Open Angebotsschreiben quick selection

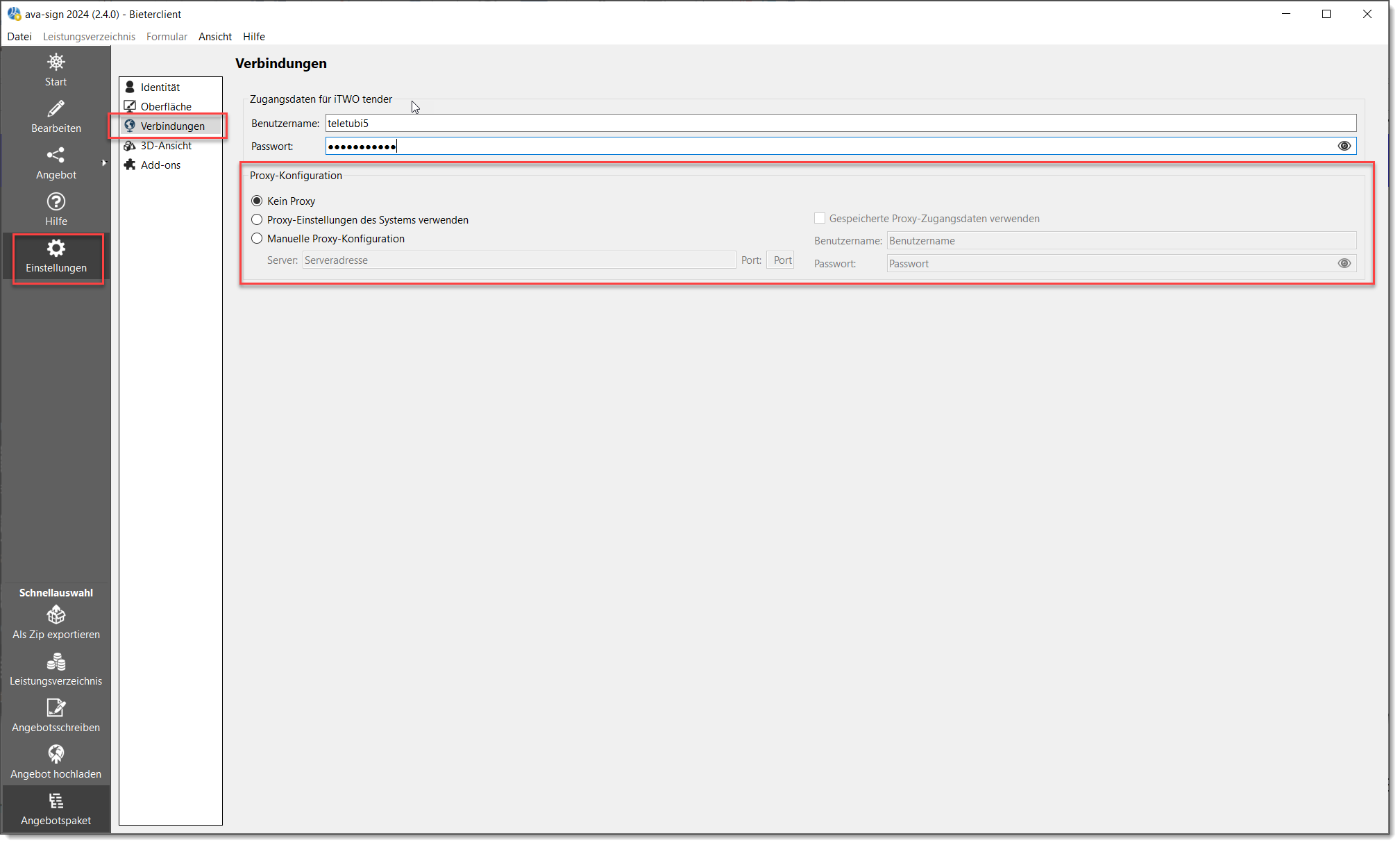56,717
